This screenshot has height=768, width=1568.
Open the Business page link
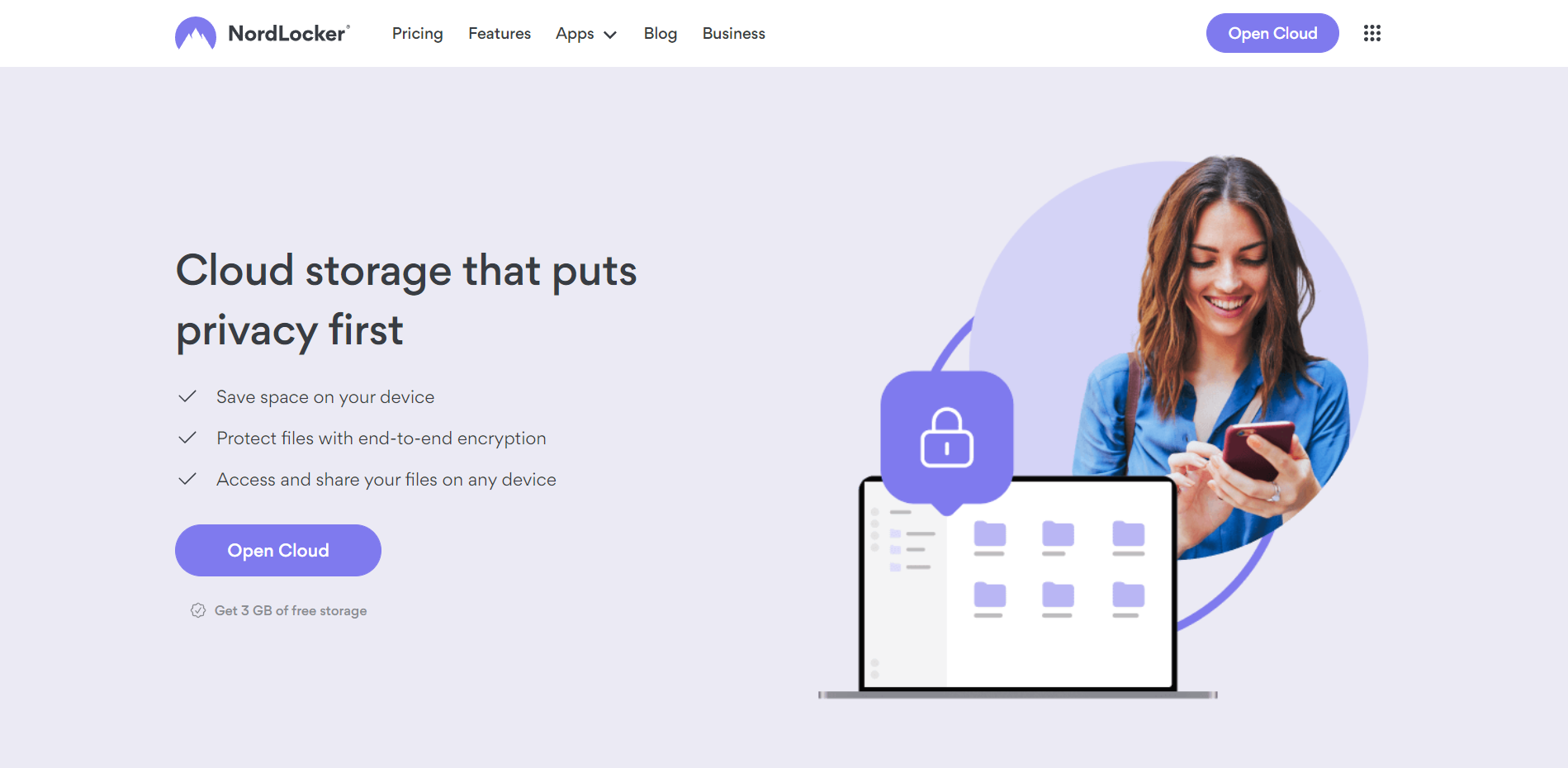tap(733, 34)
